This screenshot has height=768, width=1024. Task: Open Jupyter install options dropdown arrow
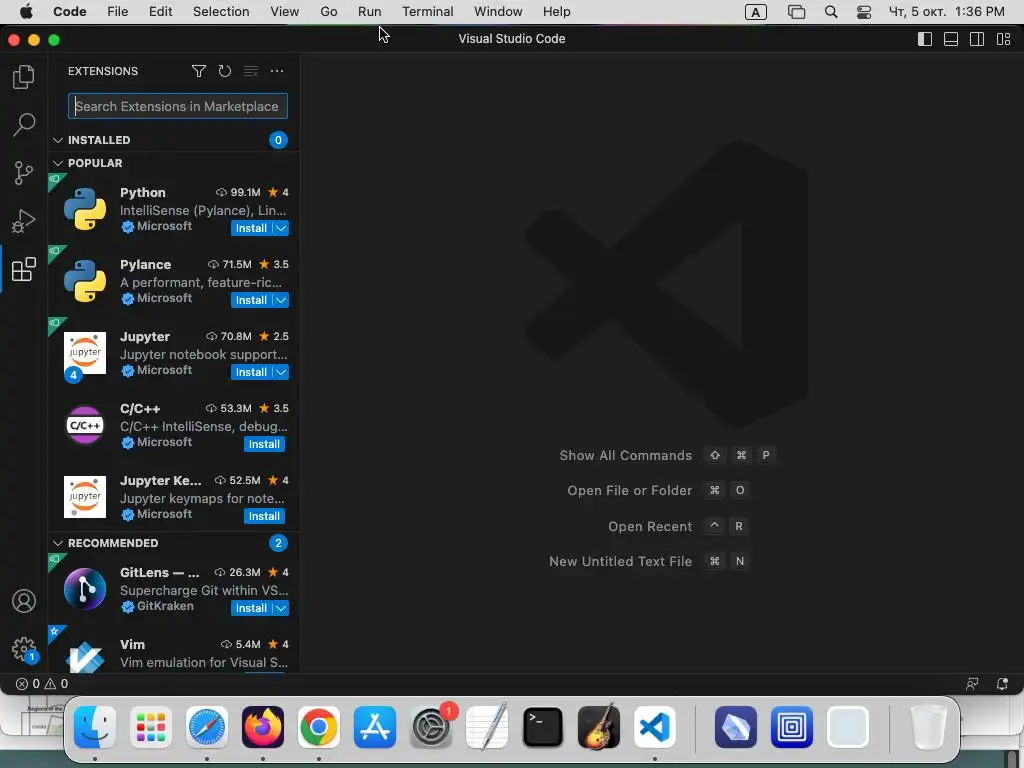(x=281, y=372)
